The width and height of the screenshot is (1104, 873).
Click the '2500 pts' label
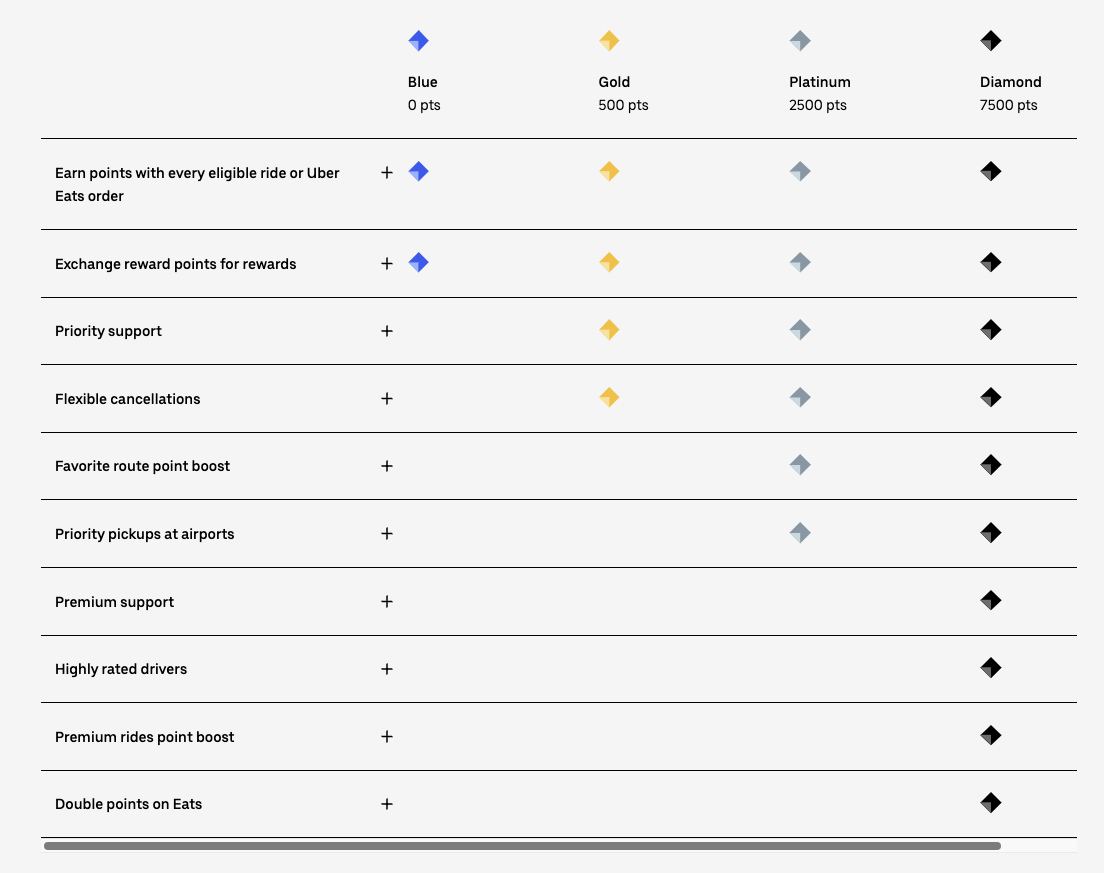(x=817, y=105)
